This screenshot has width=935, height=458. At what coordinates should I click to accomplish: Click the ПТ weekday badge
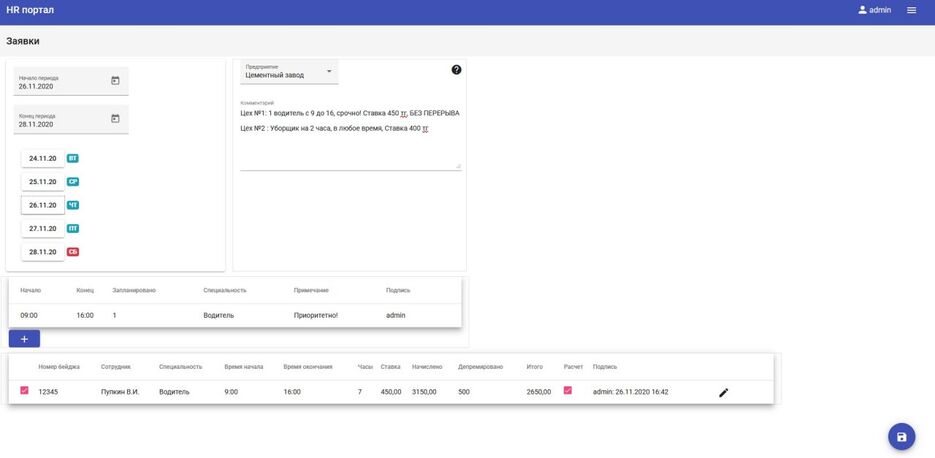coord(73,228)
